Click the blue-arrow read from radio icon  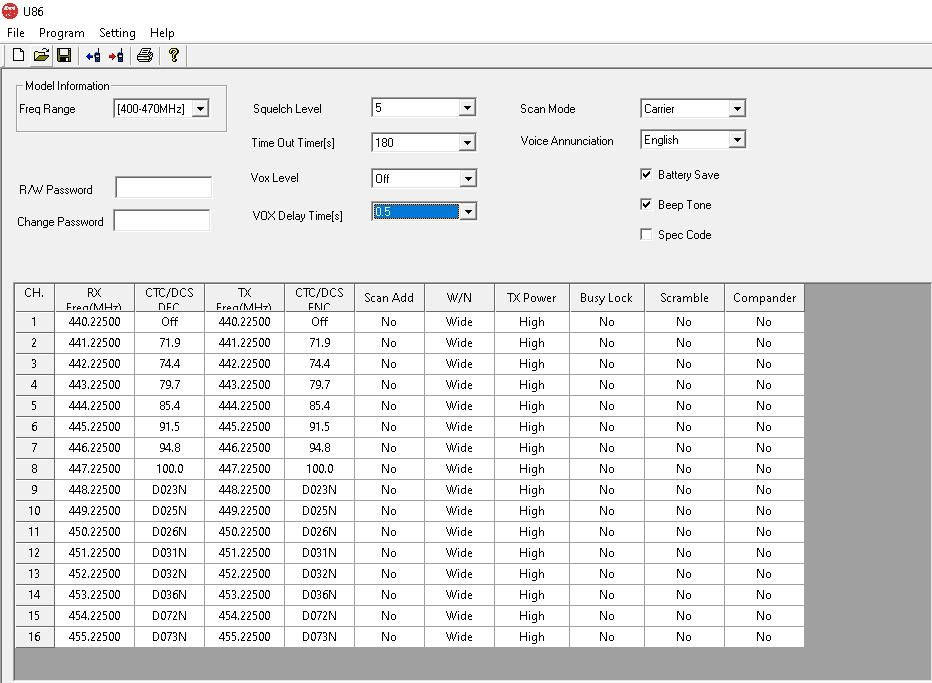click(x=93, y=56)
